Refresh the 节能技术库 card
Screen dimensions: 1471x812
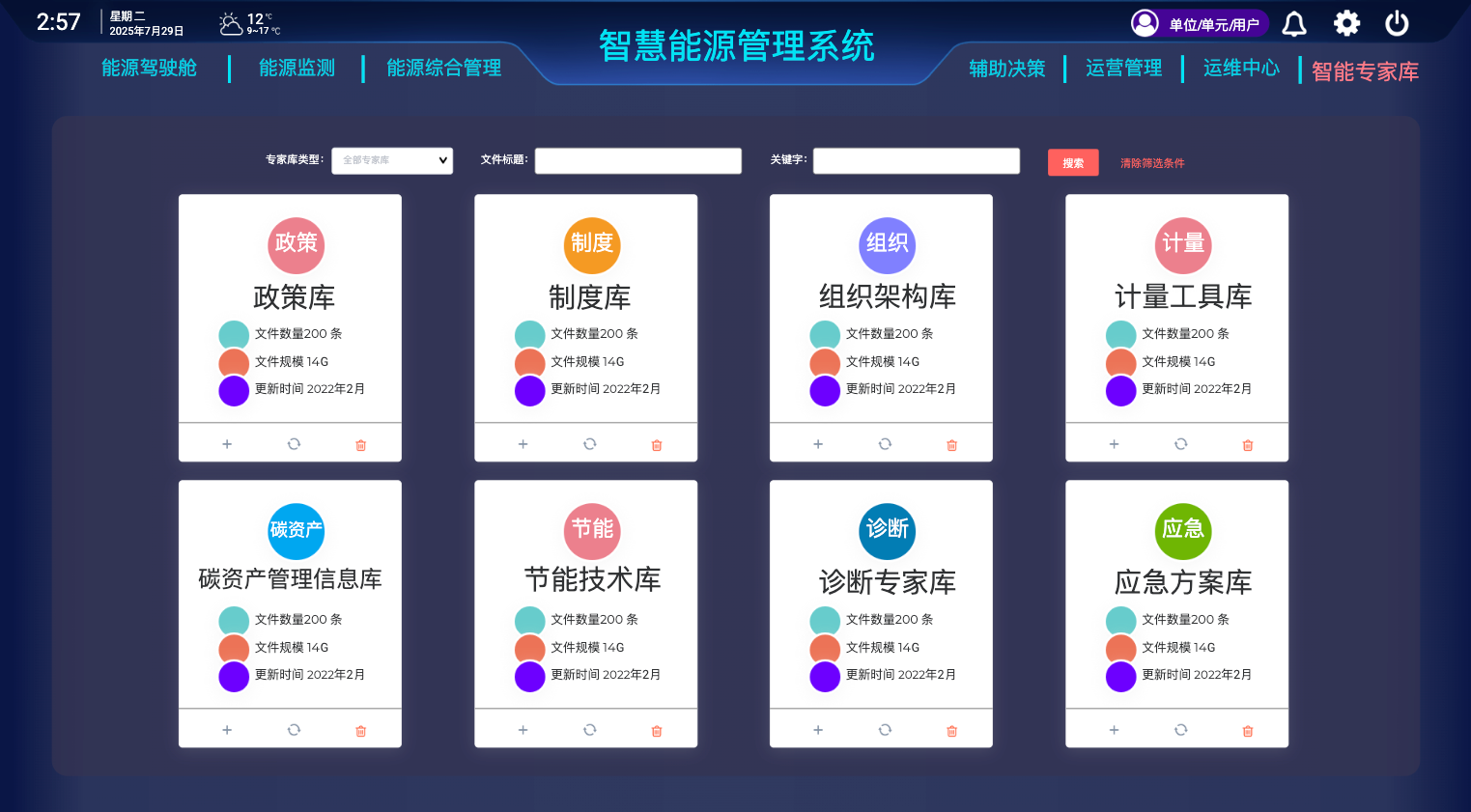(x=589, y=730)
